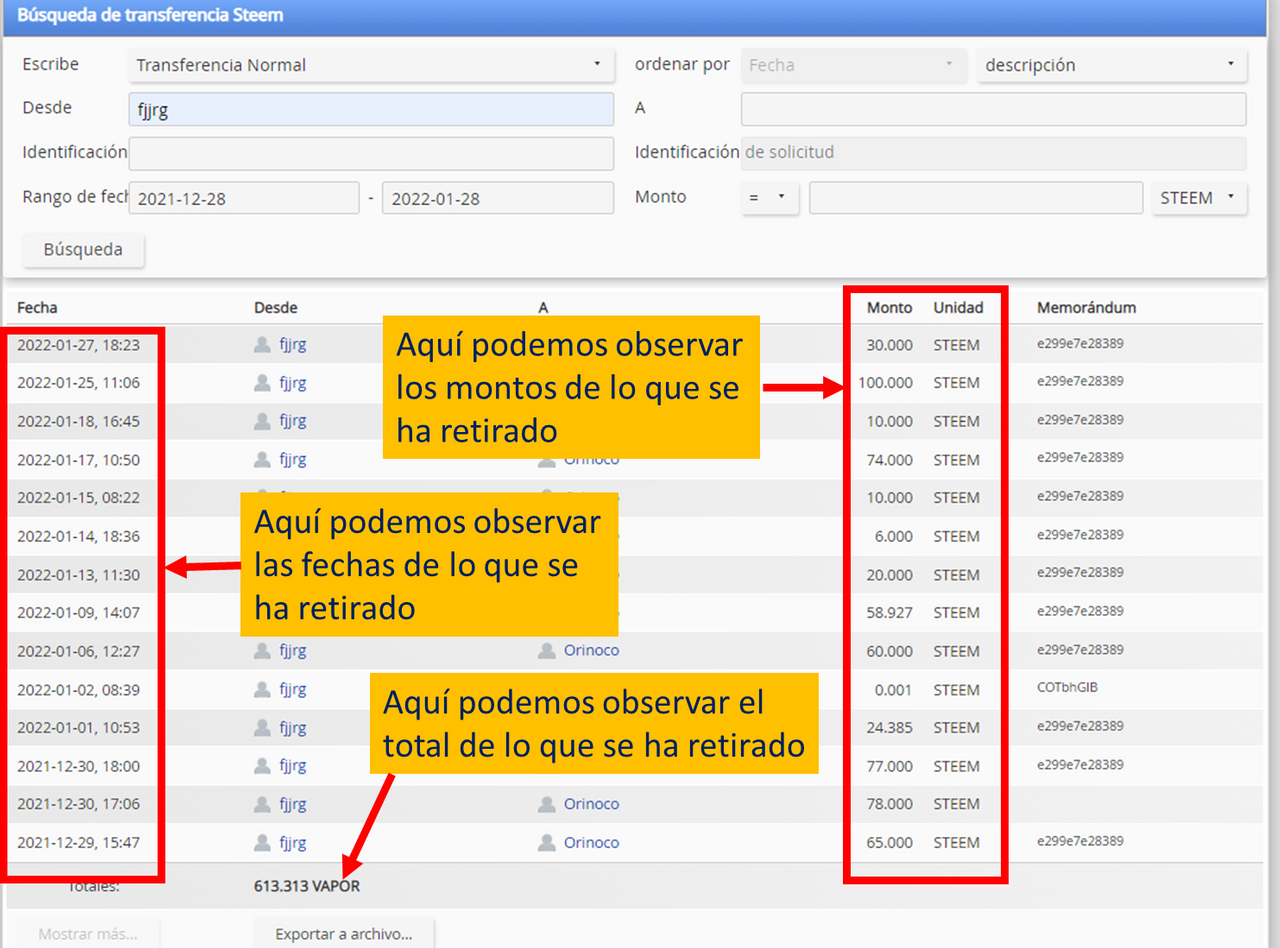1280x948 pixels.
Task: Click the 74.000 amount cell
Action: coord(889,460)
